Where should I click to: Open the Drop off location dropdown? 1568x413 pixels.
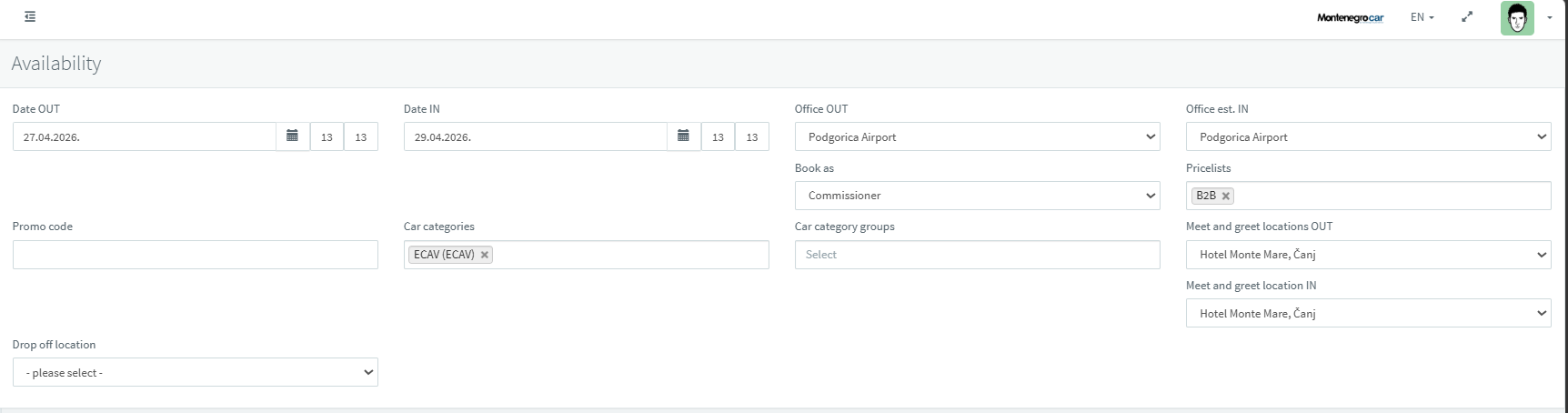[195, 372]
